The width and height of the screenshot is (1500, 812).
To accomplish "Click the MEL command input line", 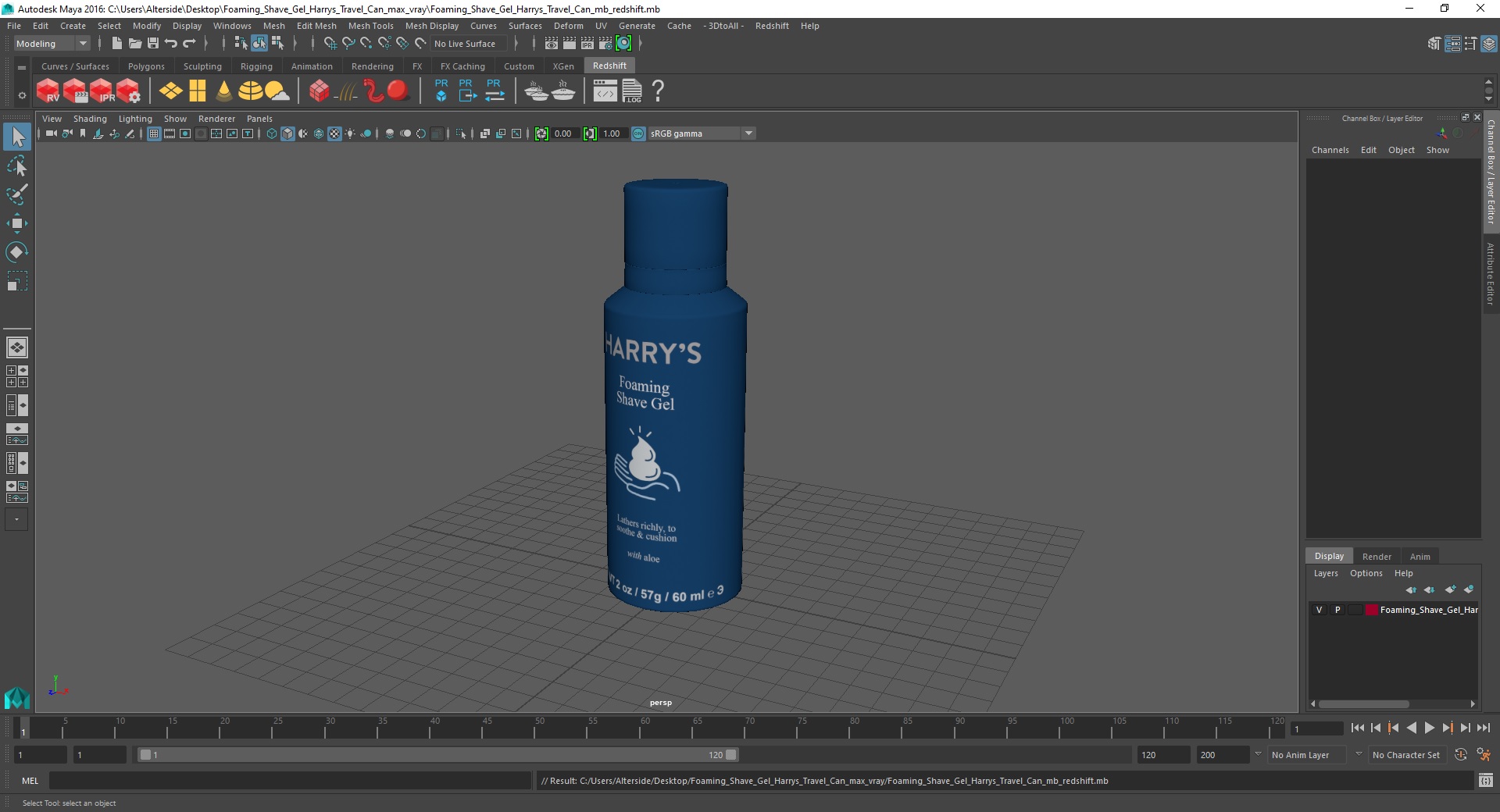I will [x=290, y=781].
